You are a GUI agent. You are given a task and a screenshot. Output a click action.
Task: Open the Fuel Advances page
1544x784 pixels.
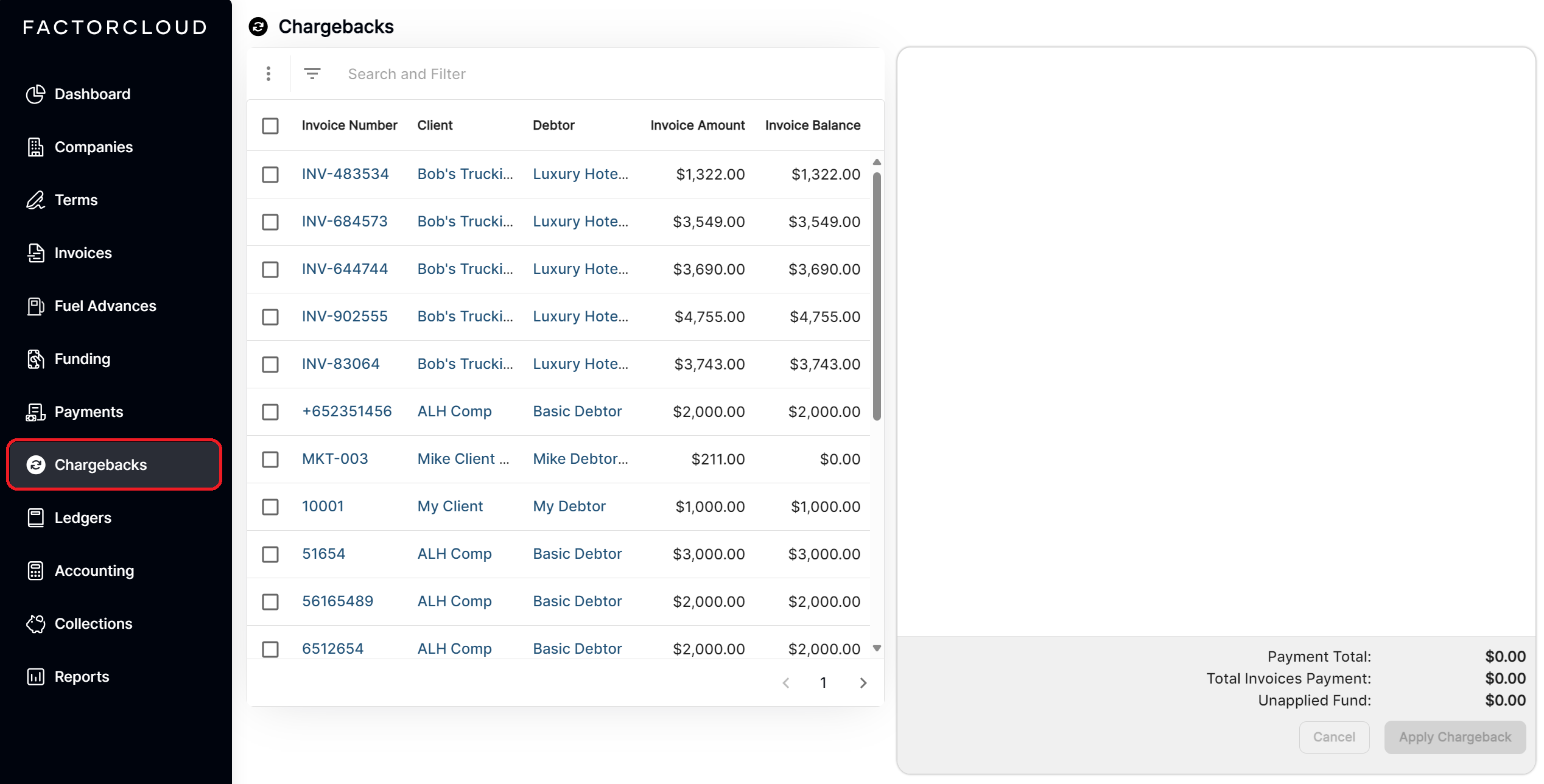click(x=105, y=306)
